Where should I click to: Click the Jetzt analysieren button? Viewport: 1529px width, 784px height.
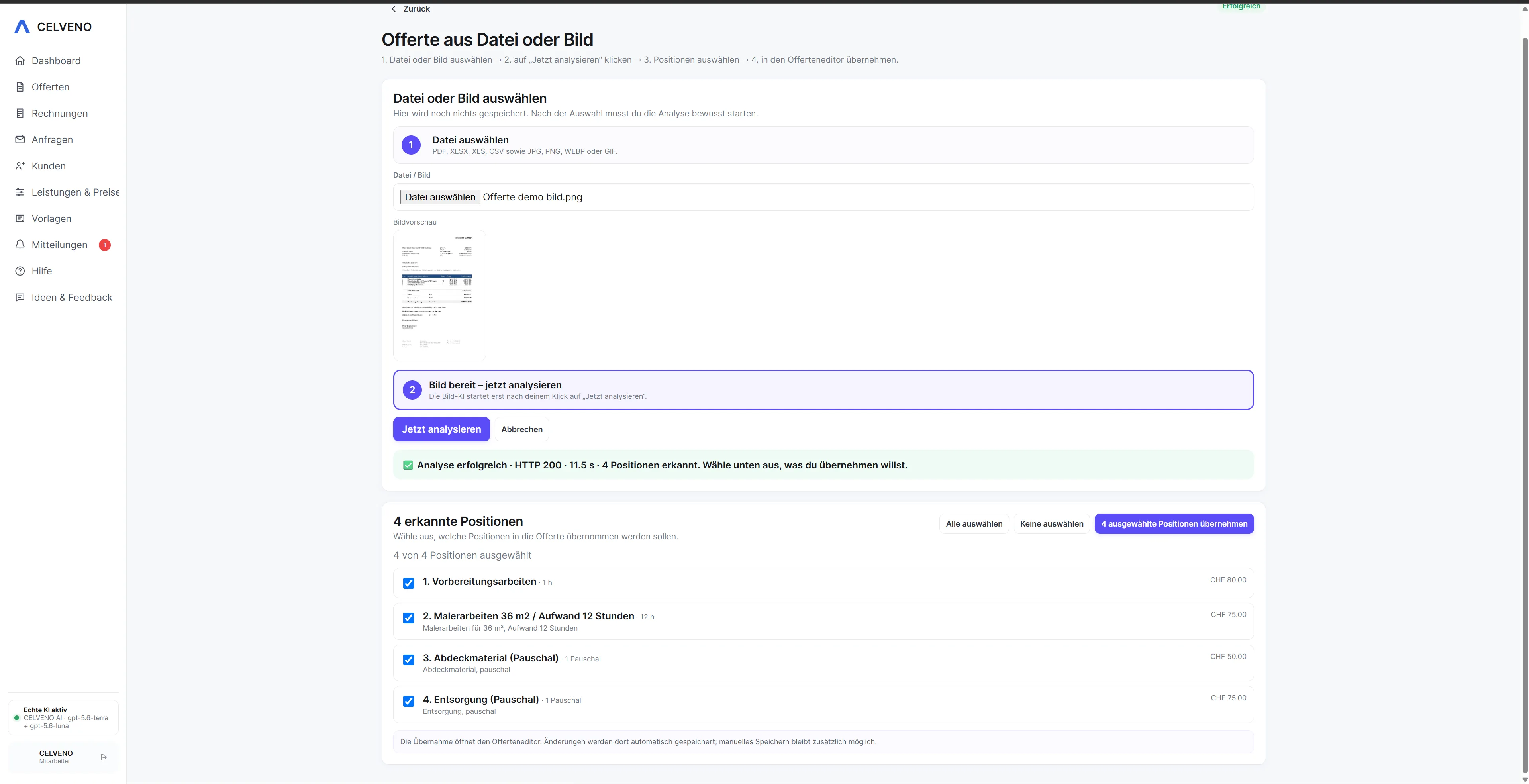coord(441,429)
